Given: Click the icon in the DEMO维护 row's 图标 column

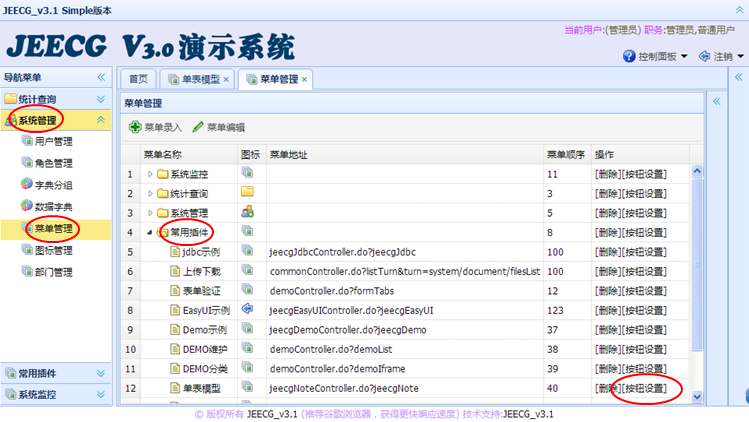Looking at the screenshot, I should (x=247, y=348).
